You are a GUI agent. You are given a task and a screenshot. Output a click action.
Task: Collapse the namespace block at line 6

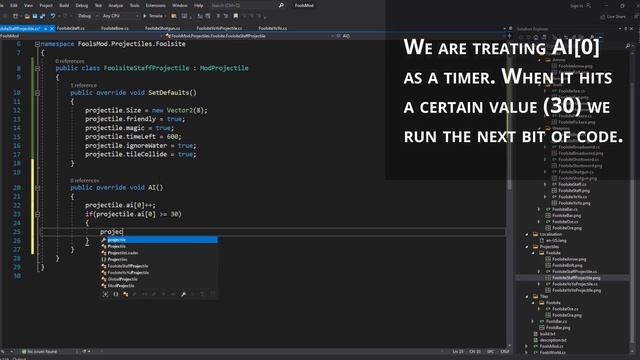click(x=37, y=44)
